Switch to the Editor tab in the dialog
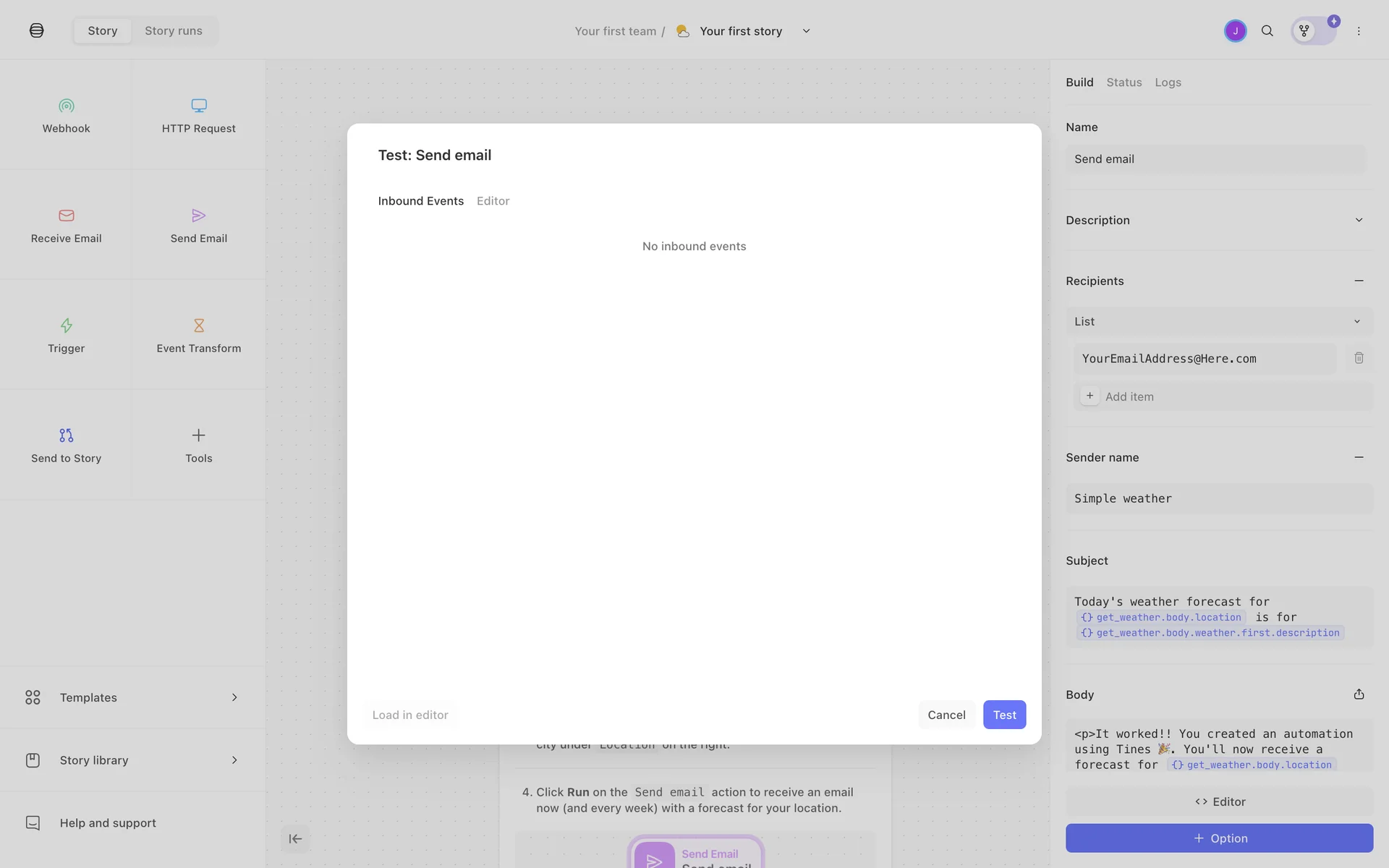 pos(493,201)
